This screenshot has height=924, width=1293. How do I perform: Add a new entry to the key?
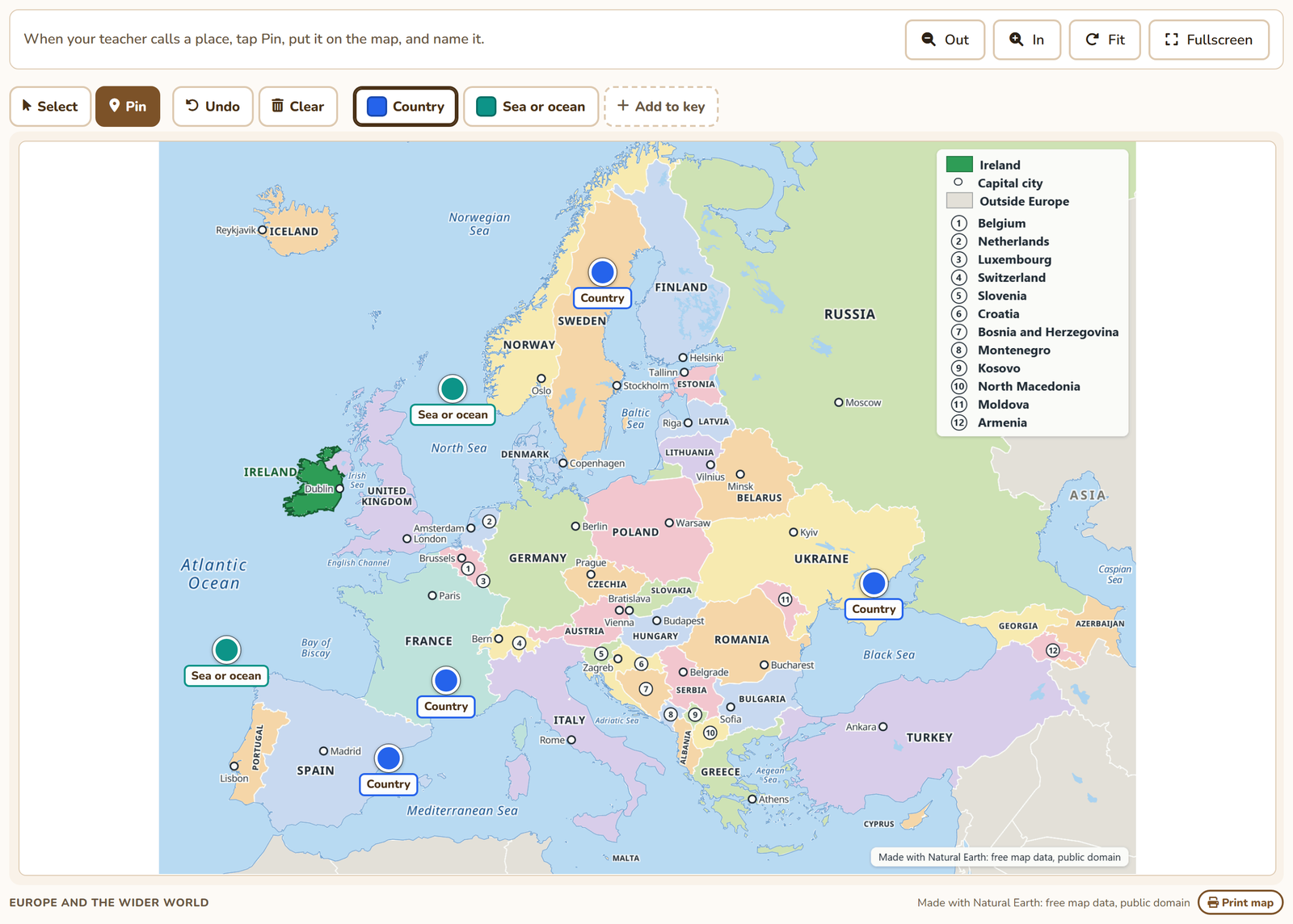(x=661, y=107)
